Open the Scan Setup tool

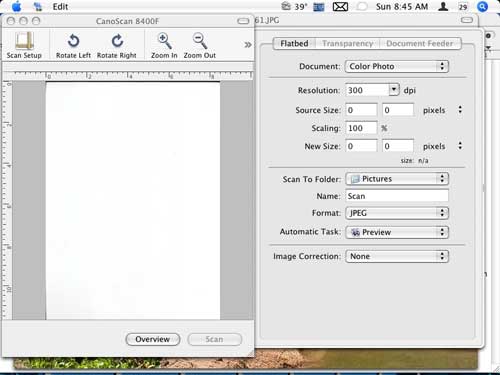[24, 45]
